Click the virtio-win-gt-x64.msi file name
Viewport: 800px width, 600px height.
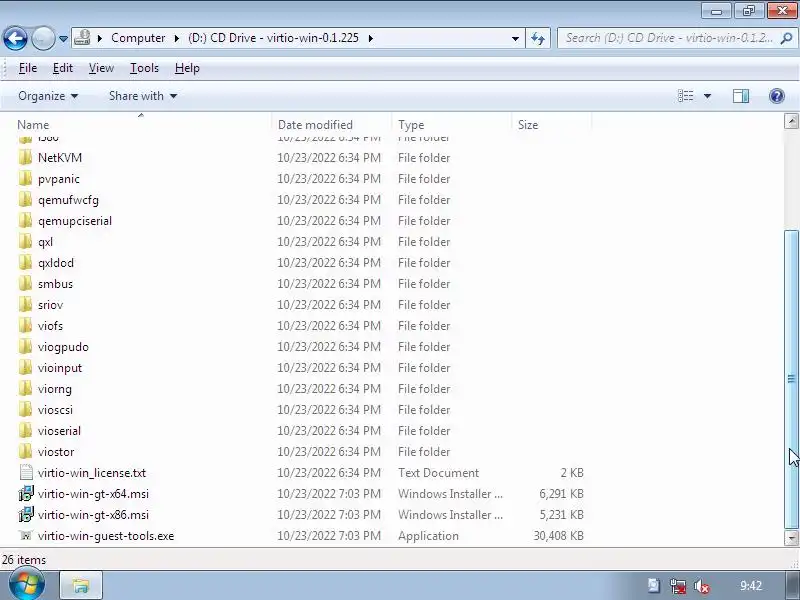[x=93, y=494]
